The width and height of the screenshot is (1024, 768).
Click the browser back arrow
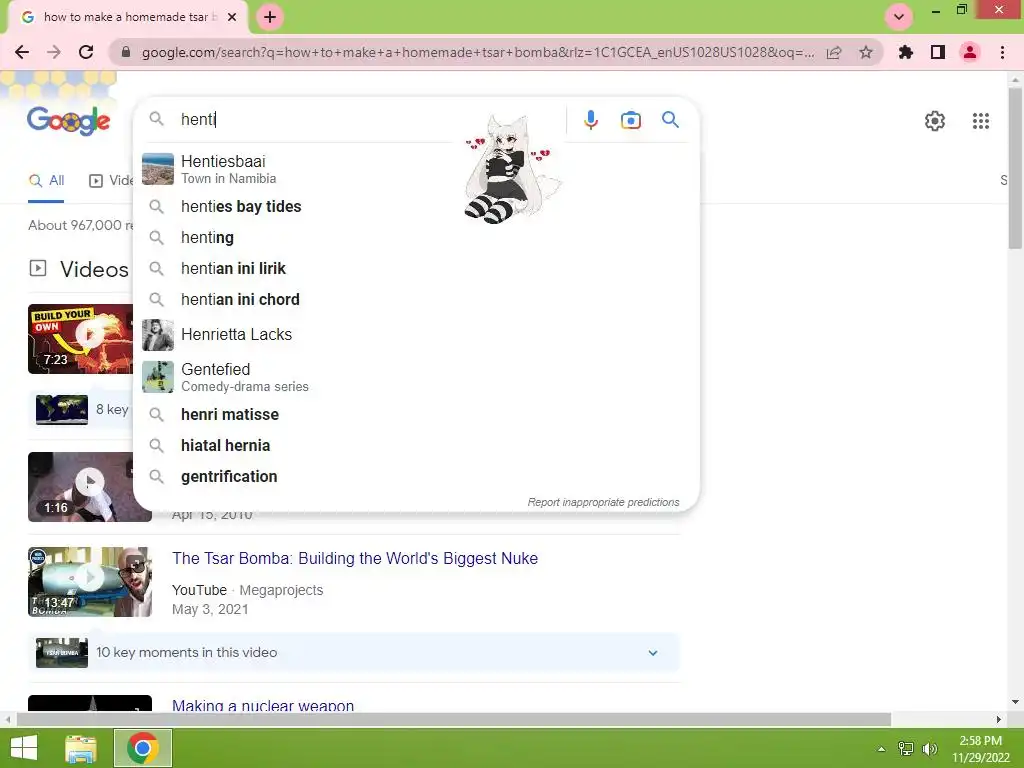tap(22, 52)
